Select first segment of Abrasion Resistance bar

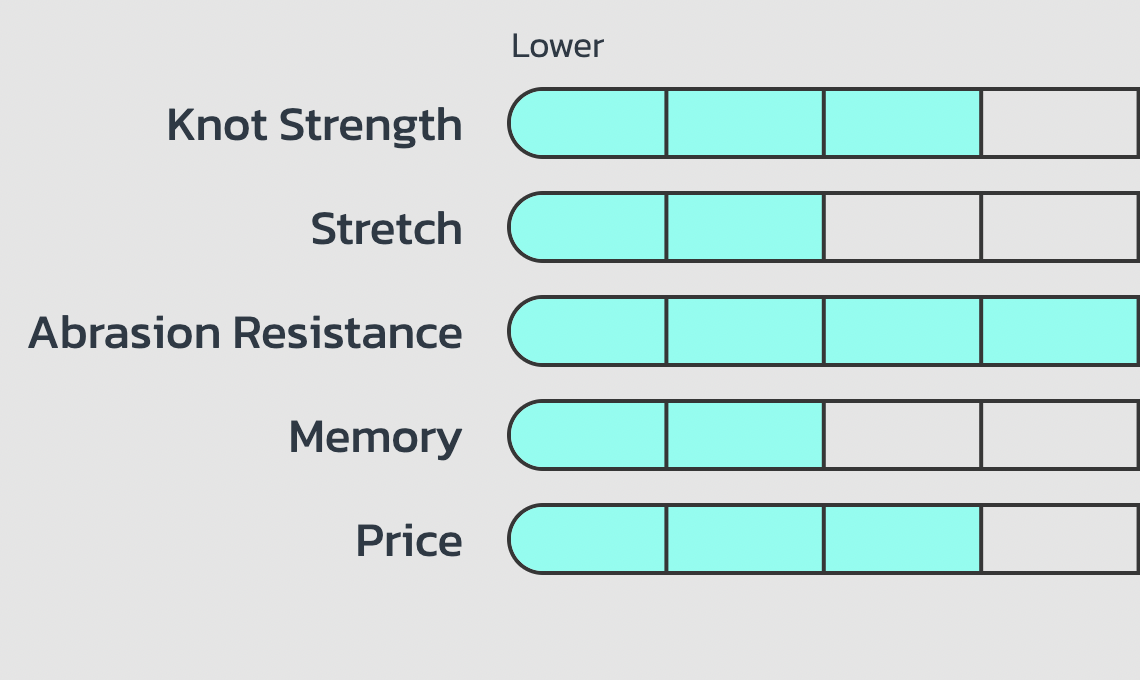(587, 331)
